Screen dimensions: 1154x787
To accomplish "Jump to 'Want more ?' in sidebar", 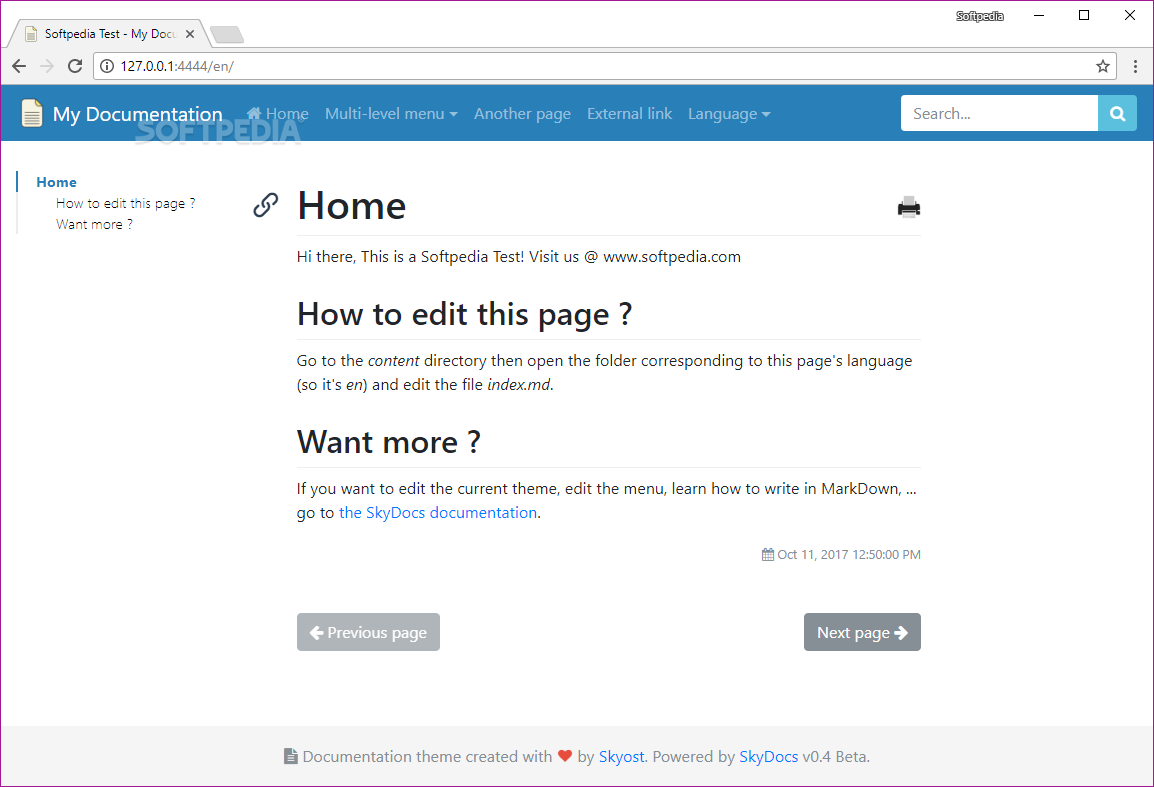I will 94,225.
